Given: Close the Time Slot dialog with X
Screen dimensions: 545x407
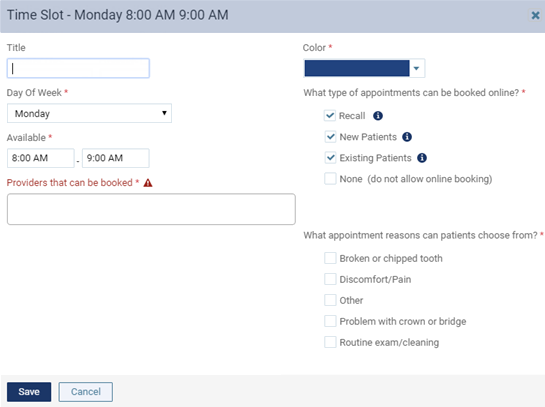Looking at the screenshot, I should 535,15.
